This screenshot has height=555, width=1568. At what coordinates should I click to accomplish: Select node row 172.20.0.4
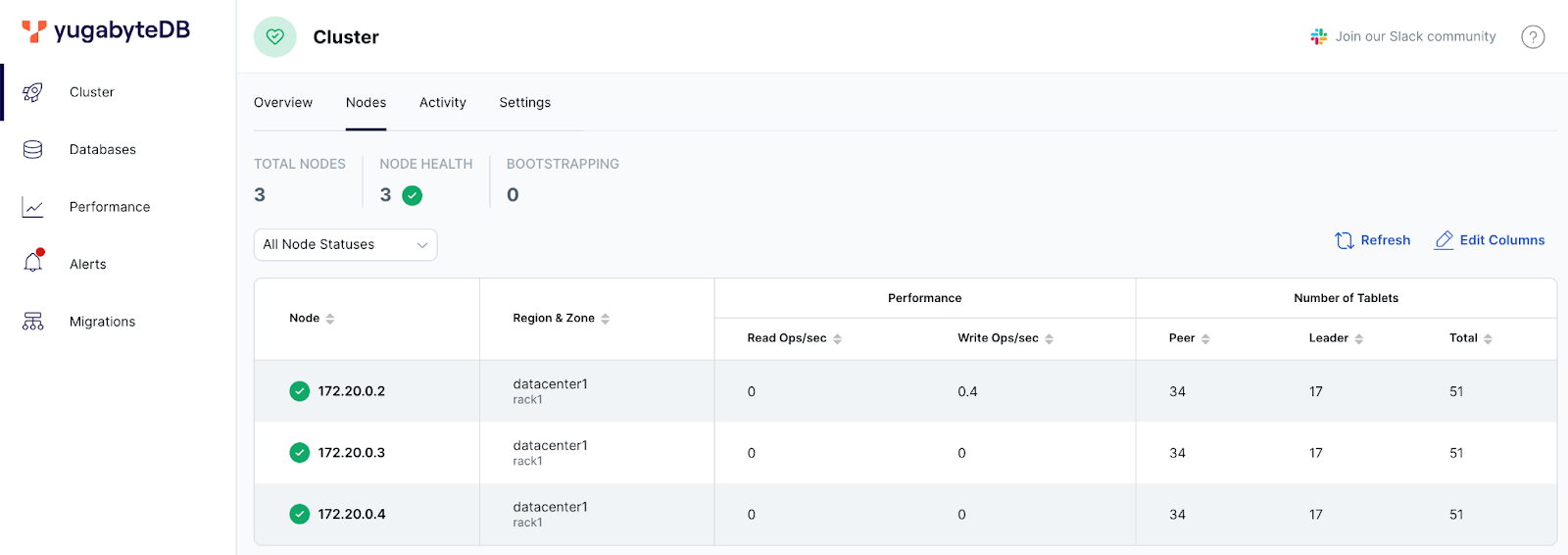(352, 515)
